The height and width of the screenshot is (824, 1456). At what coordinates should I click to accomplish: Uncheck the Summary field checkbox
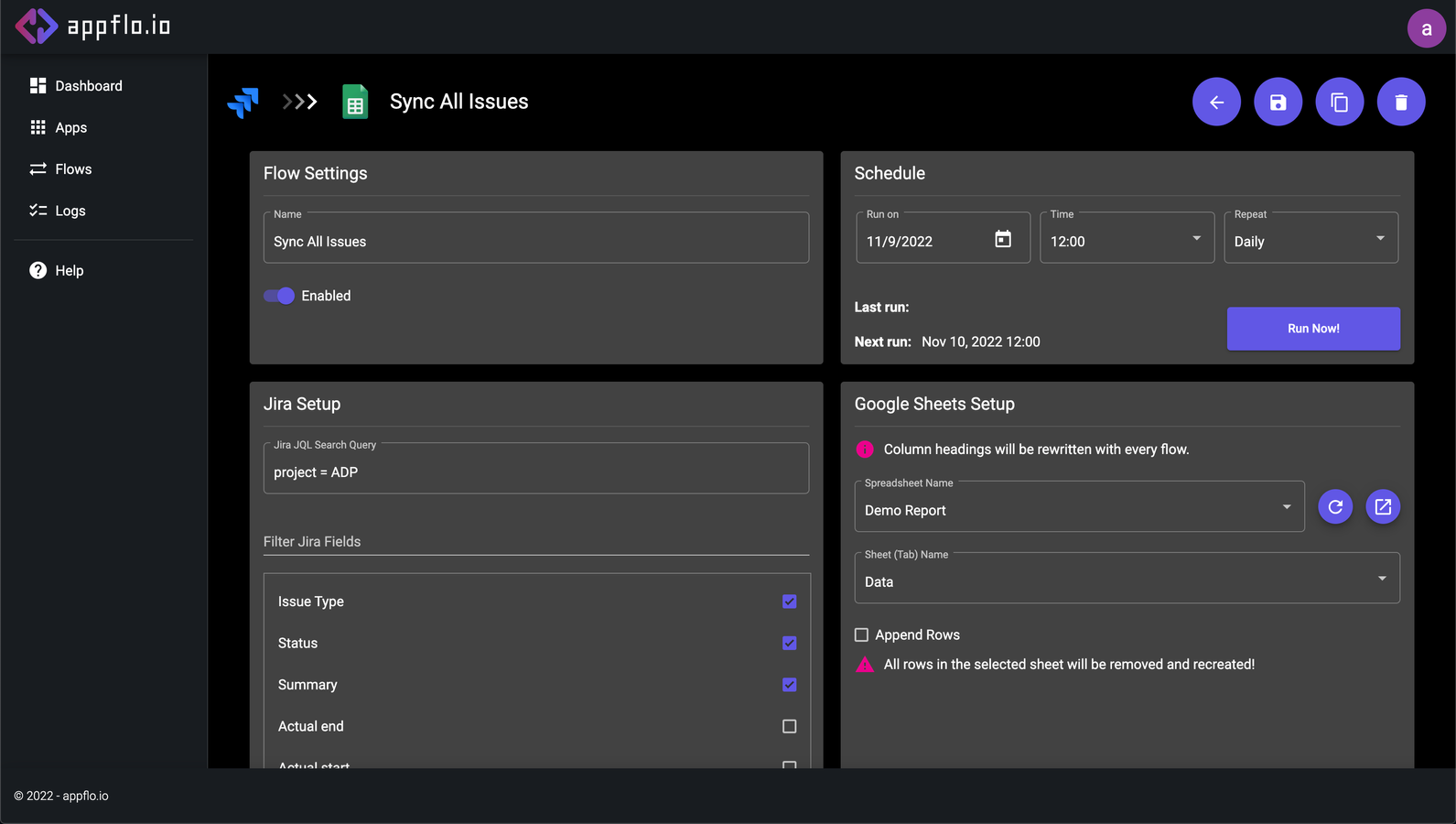point(790,685)
